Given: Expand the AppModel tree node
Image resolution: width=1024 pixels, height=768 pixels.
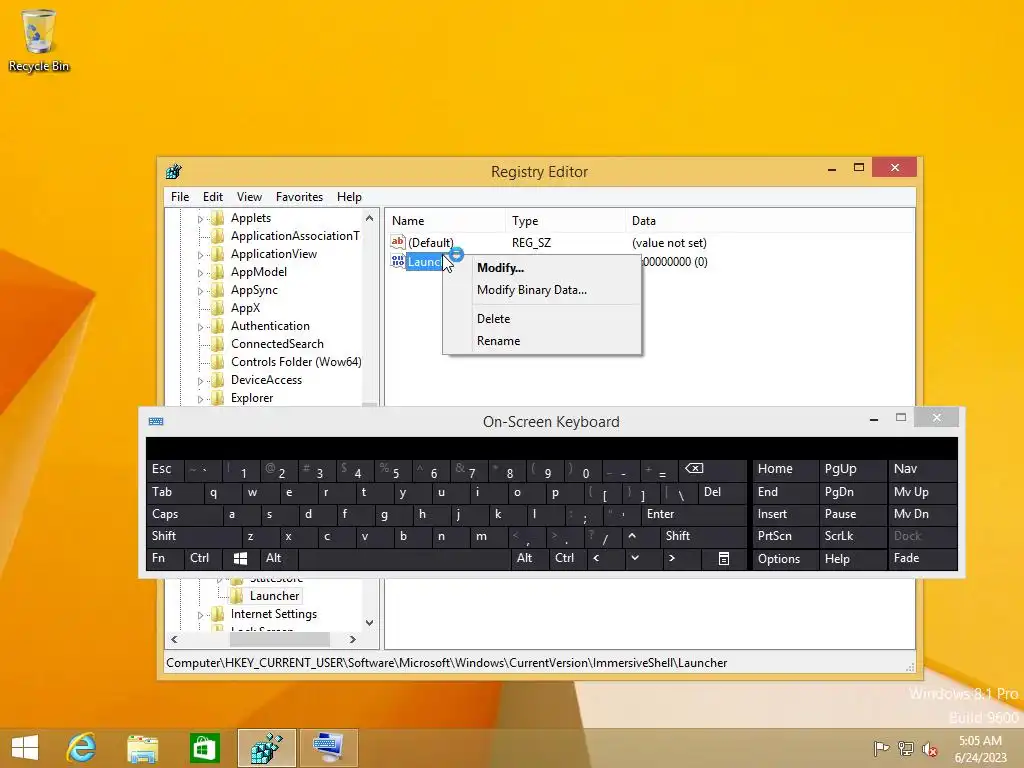Looking at the screenshot, I should (200, 273).
